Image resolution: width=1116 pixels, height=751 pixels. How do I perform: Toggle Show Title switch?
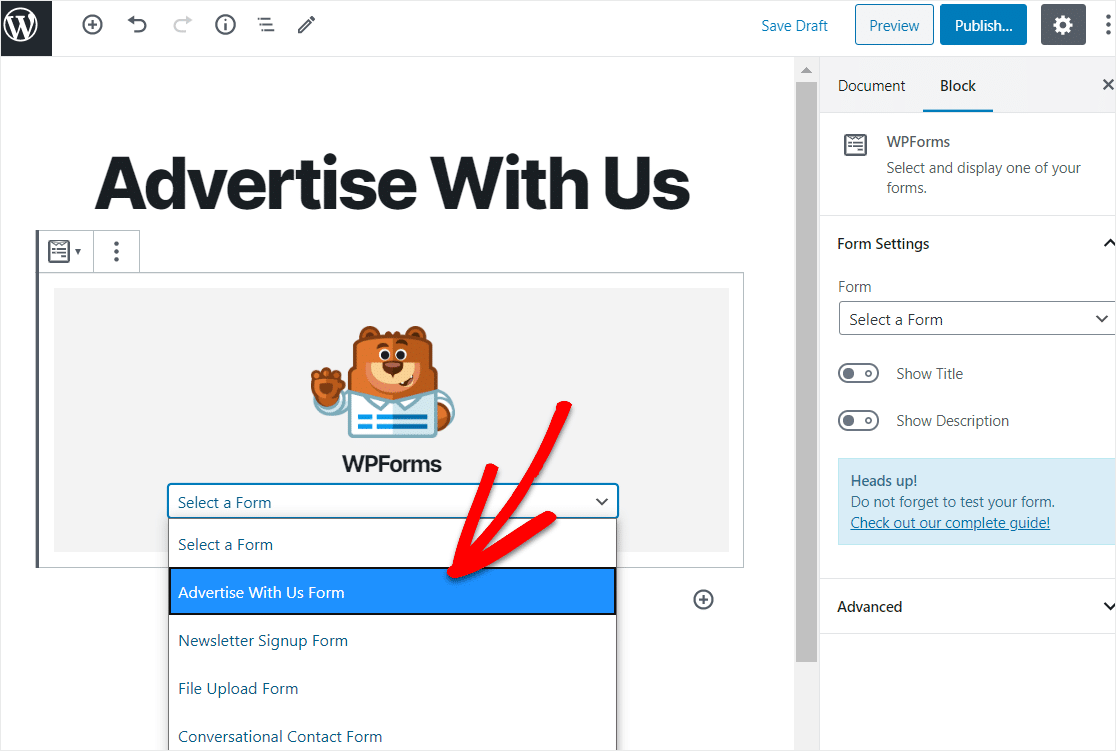(858, 374)
